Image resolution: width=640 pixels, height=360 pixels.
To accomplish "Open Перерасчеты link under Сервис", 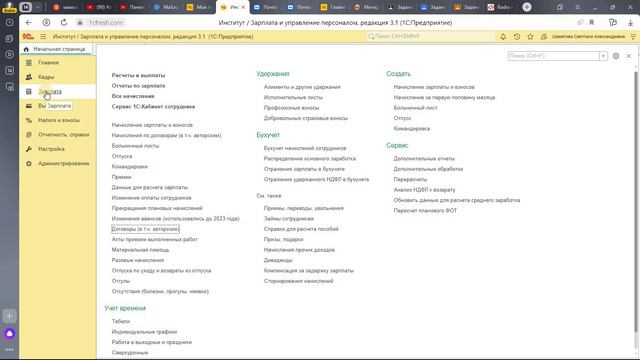I will pyautogui.click(x=410, y=179).
